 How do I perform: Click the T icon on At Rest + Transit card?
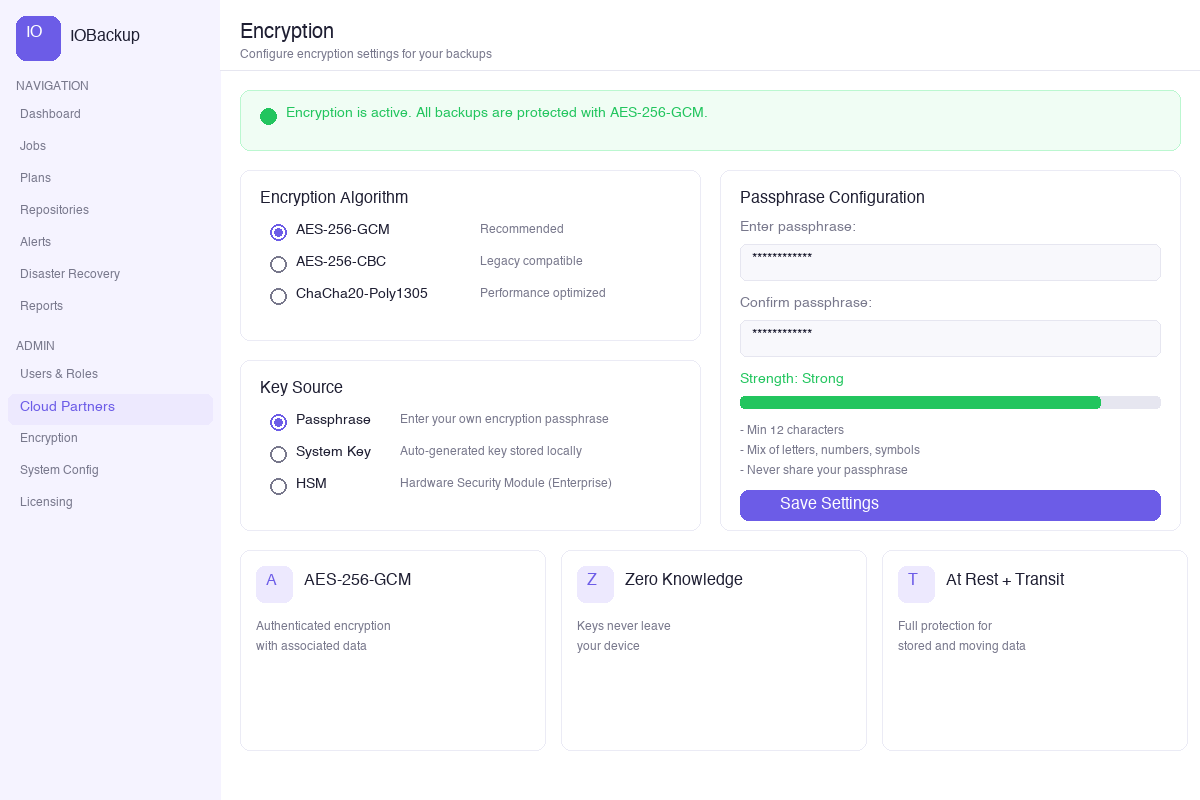tap(916, 584)
